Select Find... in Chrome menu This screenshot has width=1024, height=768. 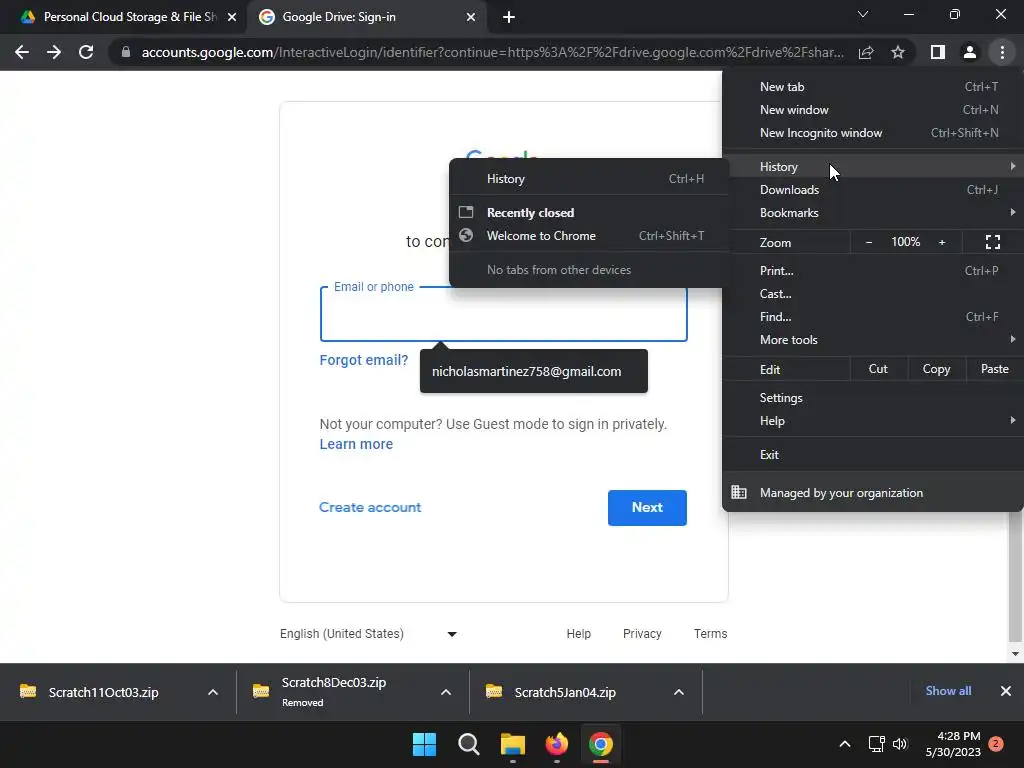(x=873, y=317)
